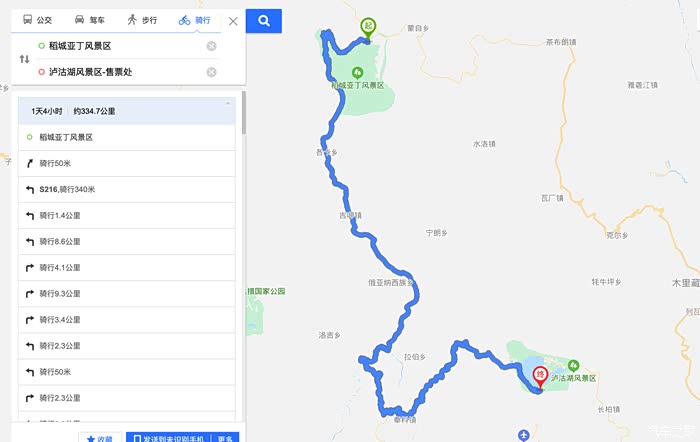700x442 pixels.
Task: Select the S216,骑行340米 route step
Action: pos(127,189)
